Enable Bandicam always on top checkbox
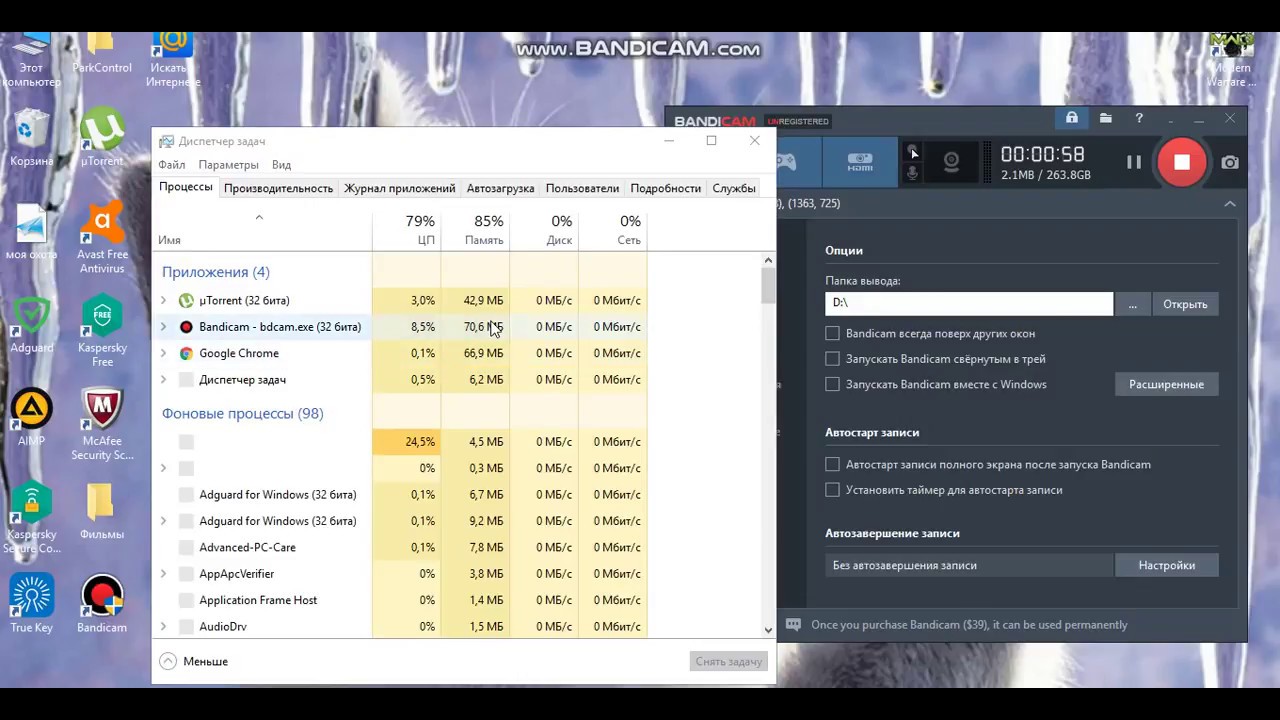The width and height of the screenshot is (1280, 720). pos(832,333)
